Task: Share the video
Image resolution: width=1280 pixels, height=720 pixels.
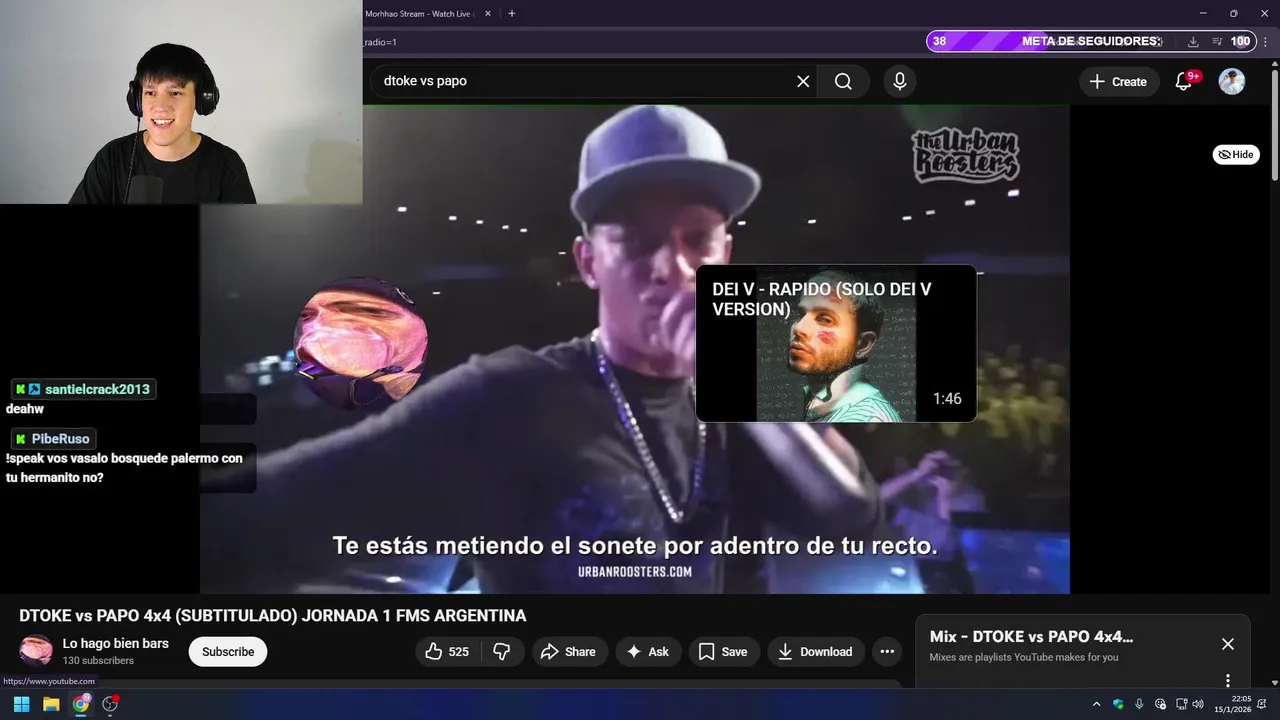Action: click(568, 651)
